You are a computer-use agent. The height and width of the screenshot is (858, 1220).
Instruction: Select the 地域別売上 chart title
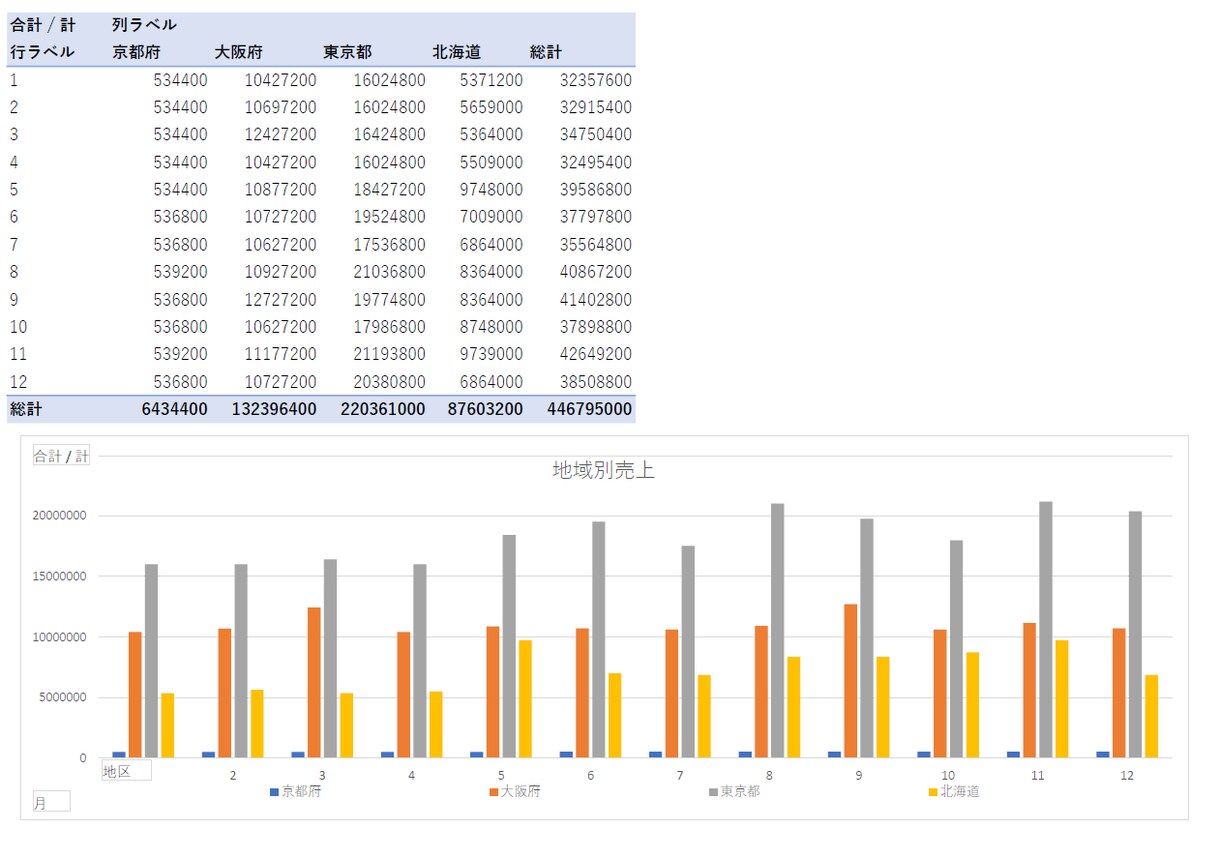pos(603,470)
